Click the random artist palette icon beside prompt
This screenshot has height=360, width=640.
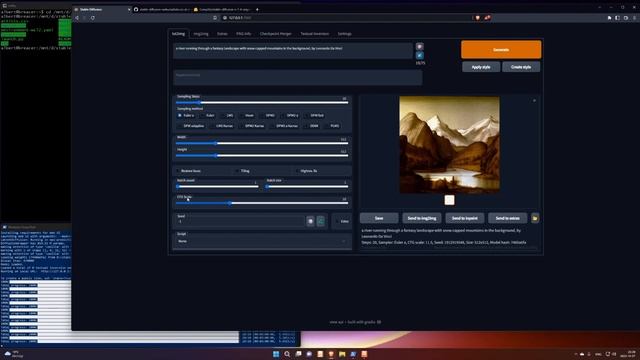(420, 47)
